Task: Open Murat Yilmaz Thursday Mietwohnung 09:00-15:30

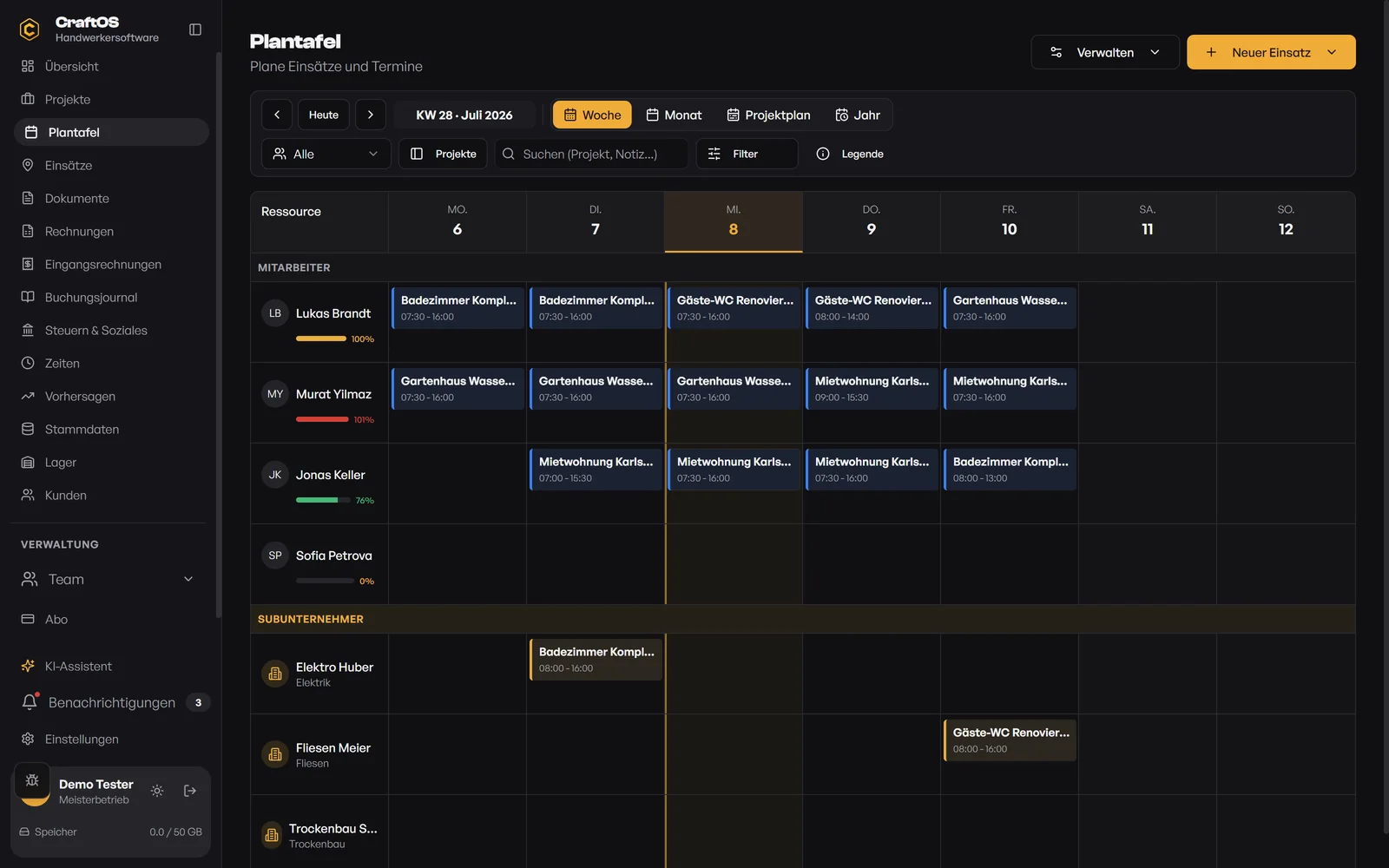Action: point(872,389)
